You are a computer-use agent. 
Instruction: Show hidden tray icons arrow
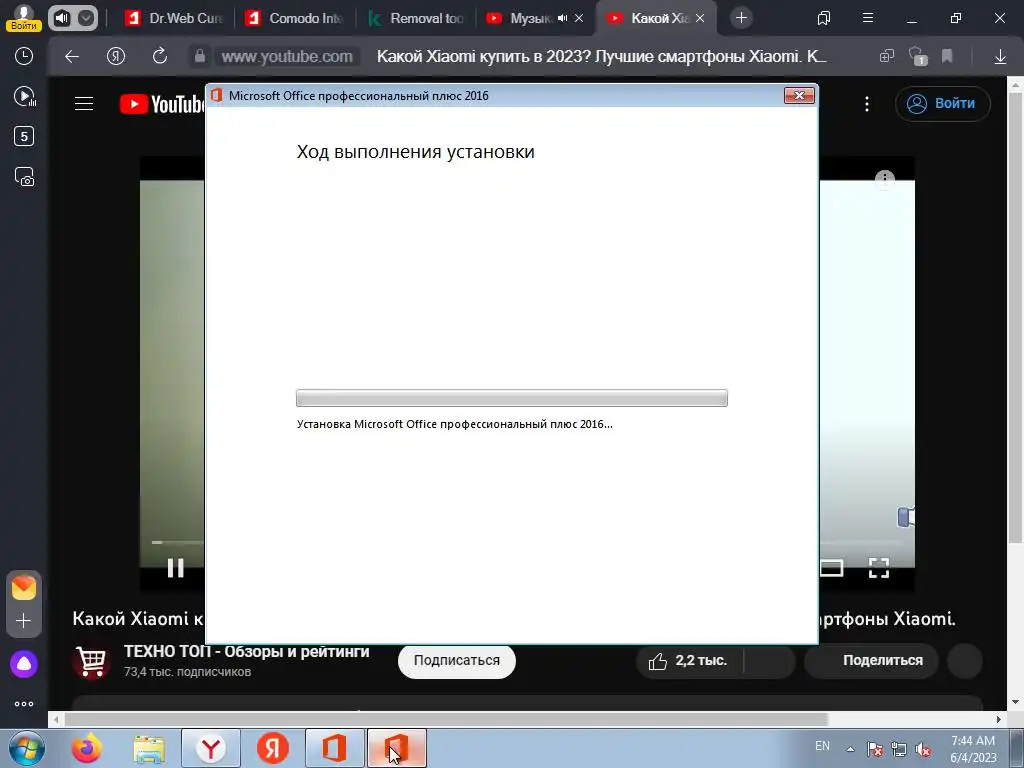pyautogui.click(x=850, y=749)
